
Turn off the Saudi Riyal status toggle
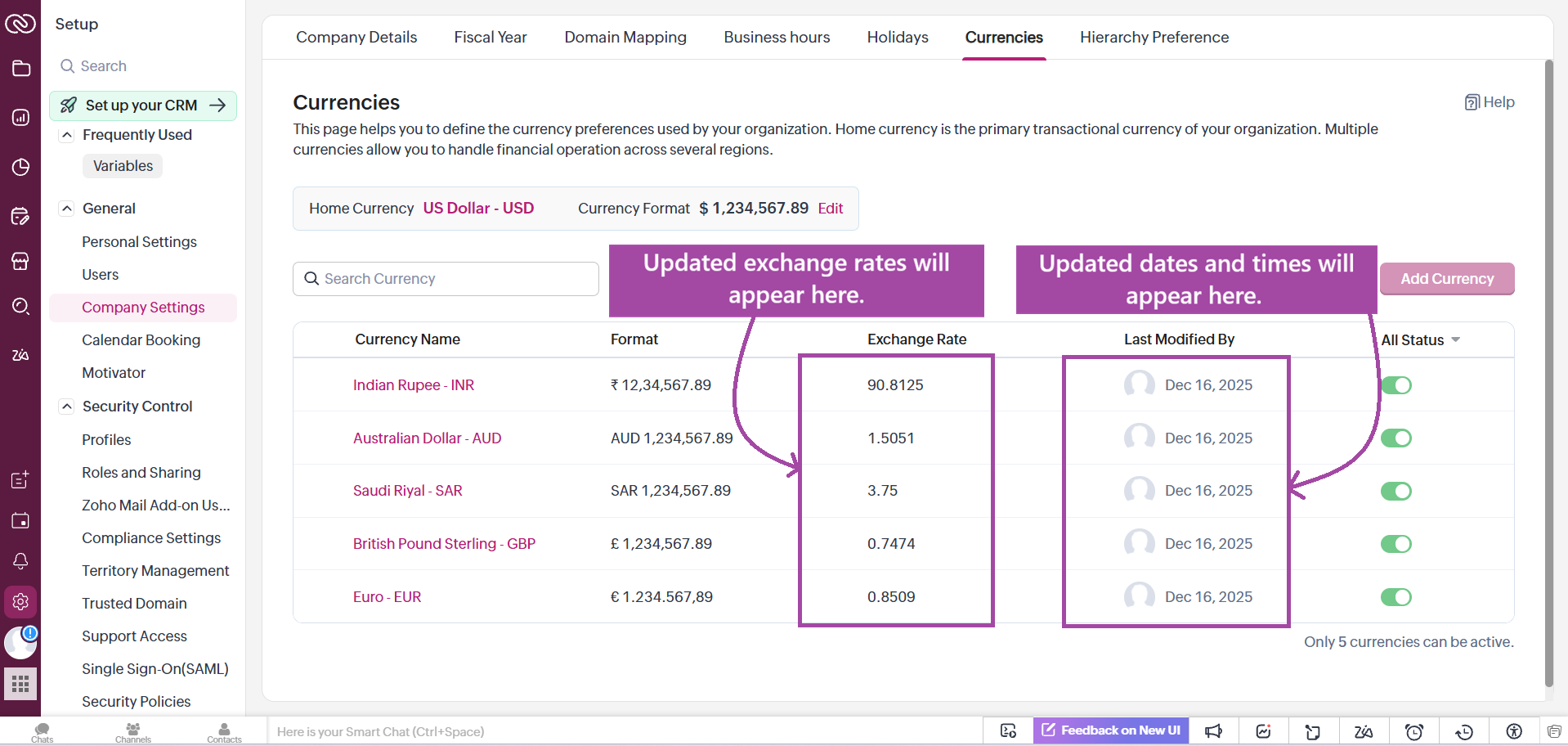point(1396,491)
